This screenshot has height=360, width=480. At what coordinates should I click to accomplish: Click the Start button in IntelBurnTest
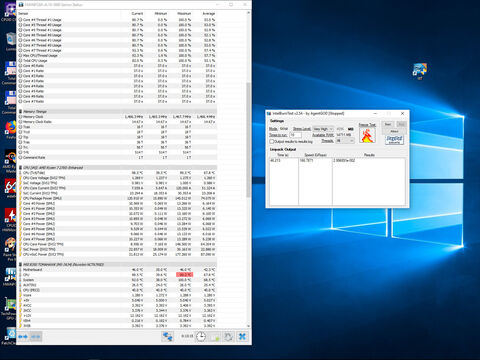point(388,124)
